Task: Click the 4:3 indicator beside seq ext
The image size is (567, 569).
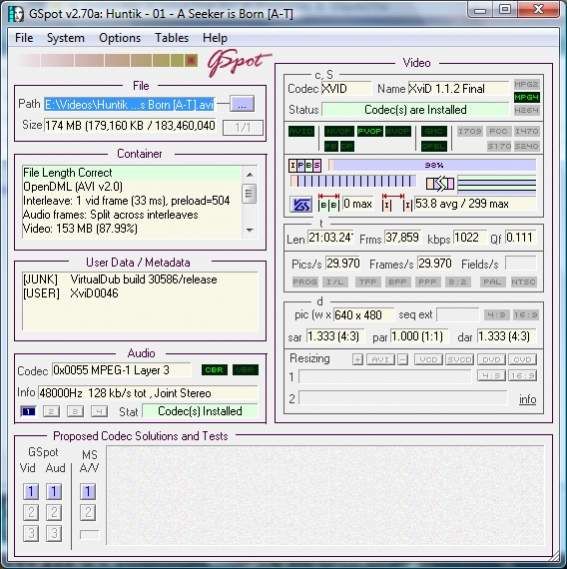Action: (496, 315)
